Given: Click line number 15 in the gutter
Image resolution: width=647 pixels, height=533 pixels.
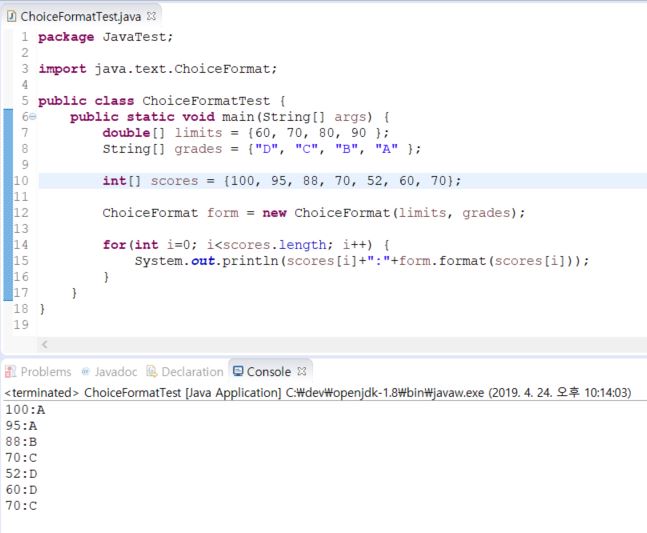Looking at the screenshot, I should (x=21, y=261).
